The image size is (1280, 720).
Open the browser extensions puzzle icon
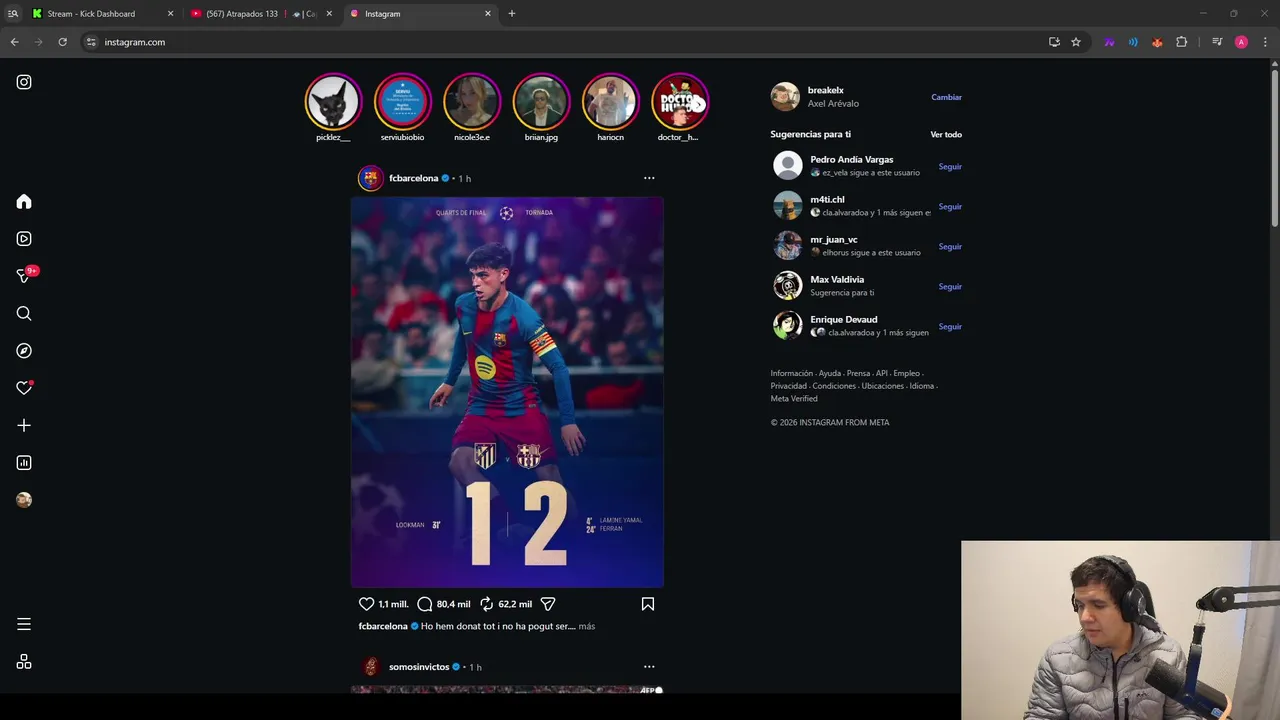coord(1182,42)
